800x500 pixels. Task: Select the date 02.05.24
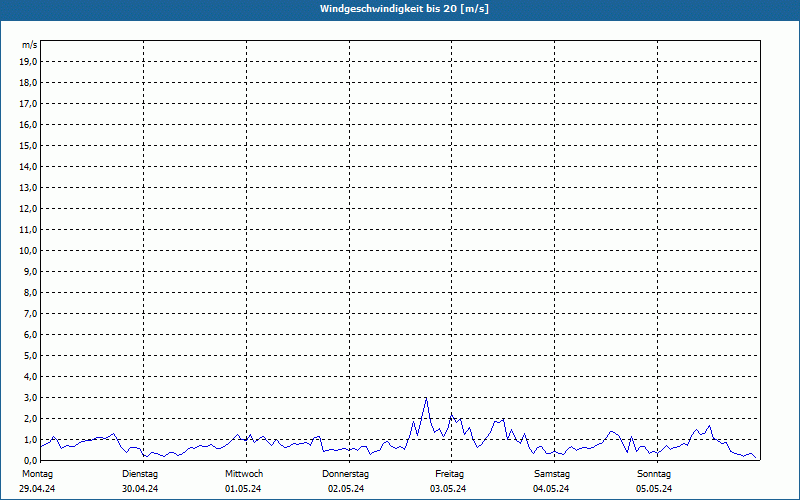pos(346,489)
